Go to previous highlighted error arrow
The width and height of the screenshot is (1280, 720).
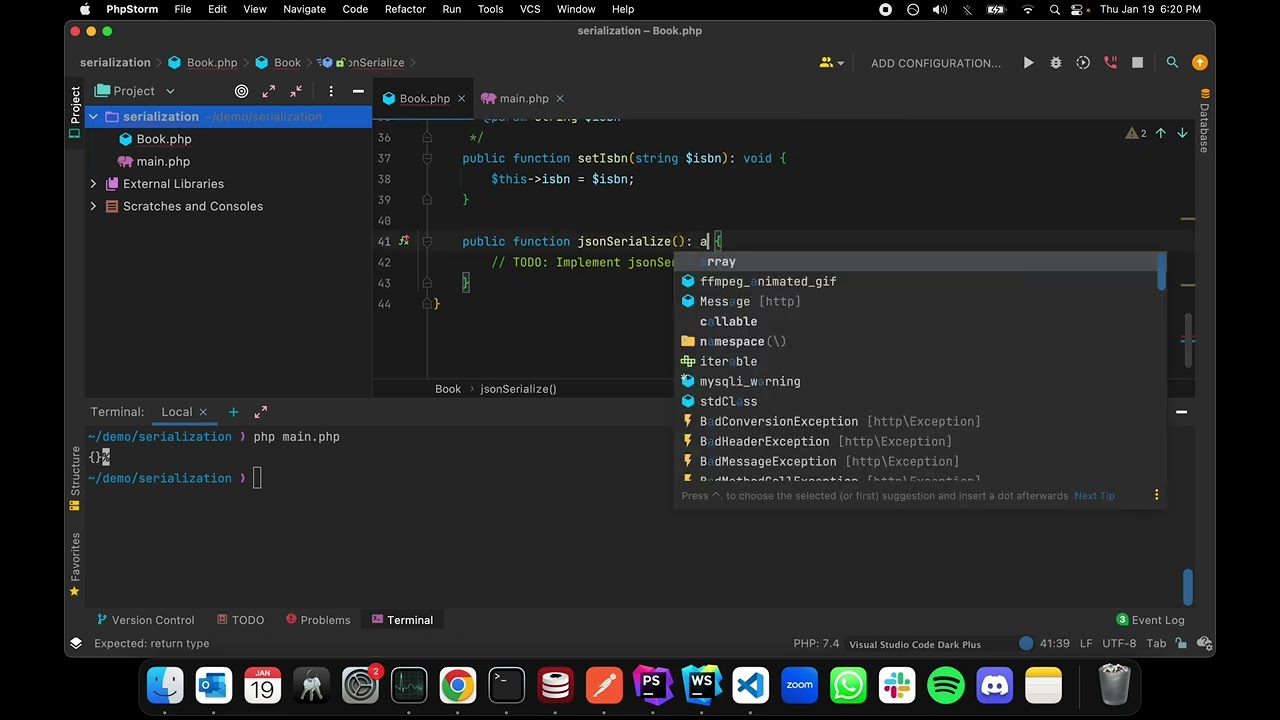(1161, 133)
